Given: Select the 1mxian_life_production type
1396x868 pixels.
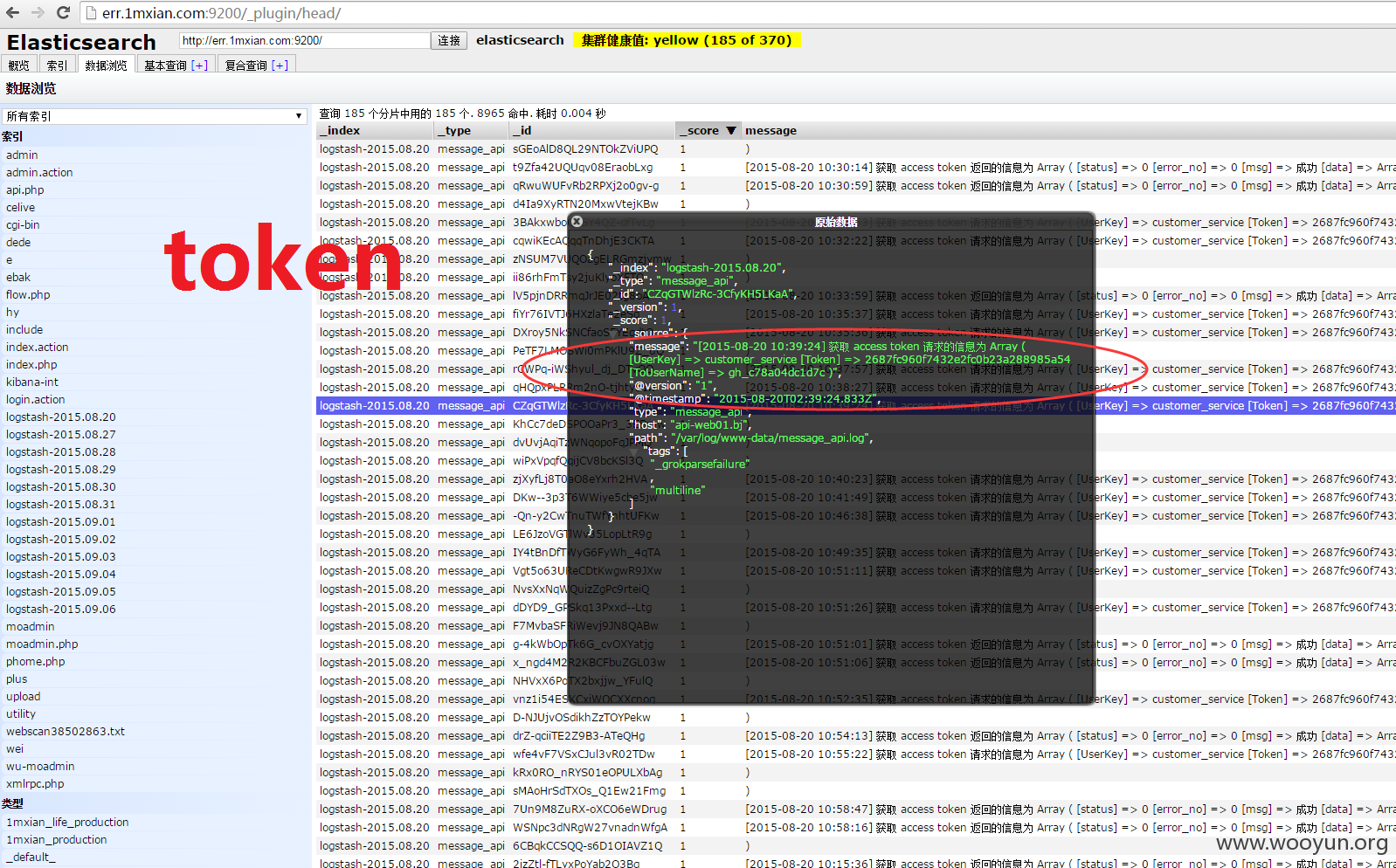Looking at the screenshot, I should coord(67,823).
